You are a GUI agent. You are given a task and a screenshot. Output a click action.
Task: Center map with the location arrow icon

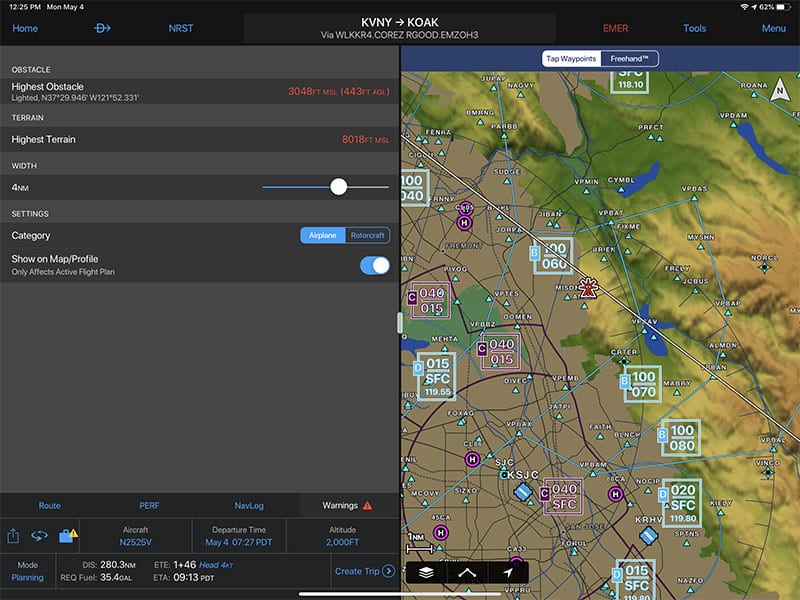pos(508,572)
